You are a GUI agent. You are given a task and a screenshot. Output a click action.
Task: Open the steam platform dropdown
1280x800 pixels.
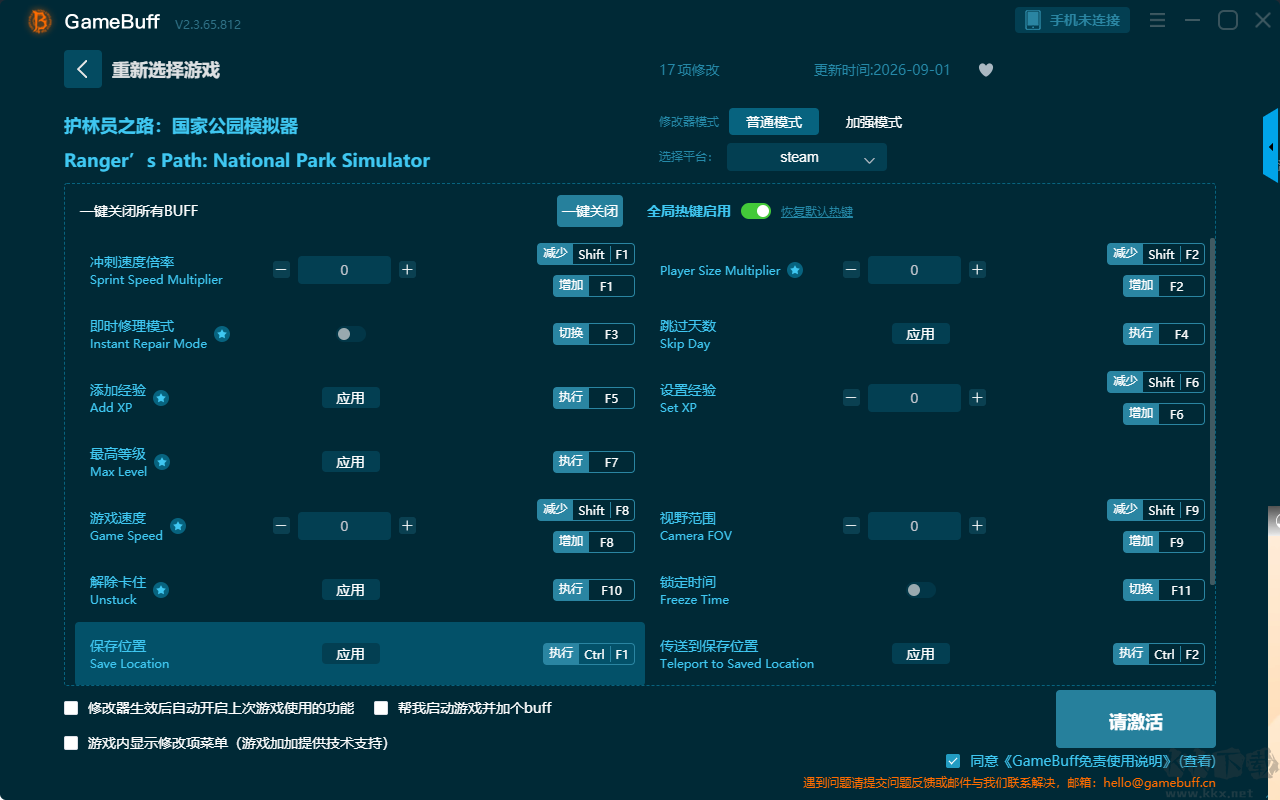tap(807, 157)
